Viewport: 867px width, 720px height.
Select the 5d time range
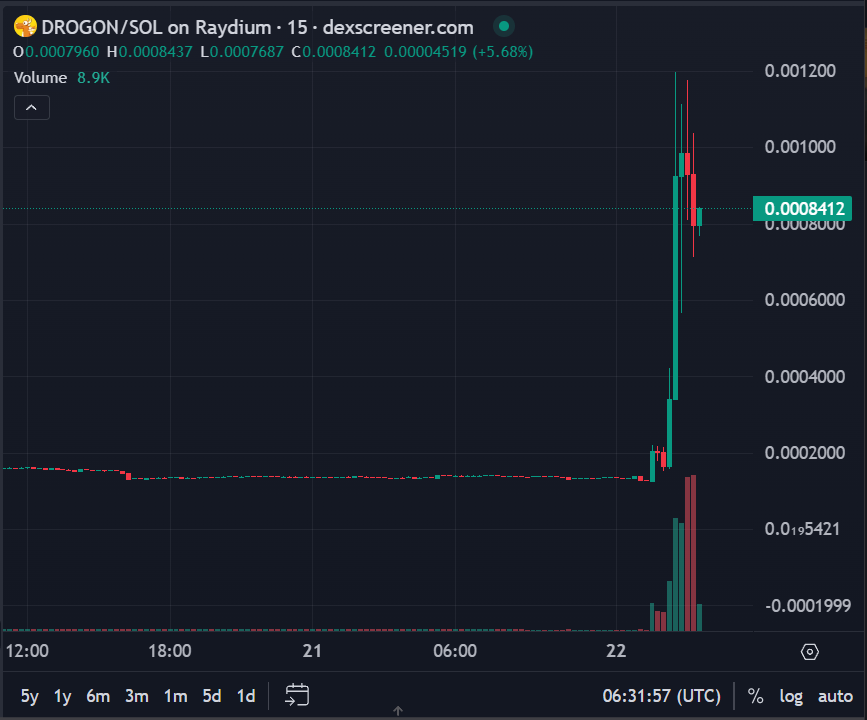click(212, 696)
